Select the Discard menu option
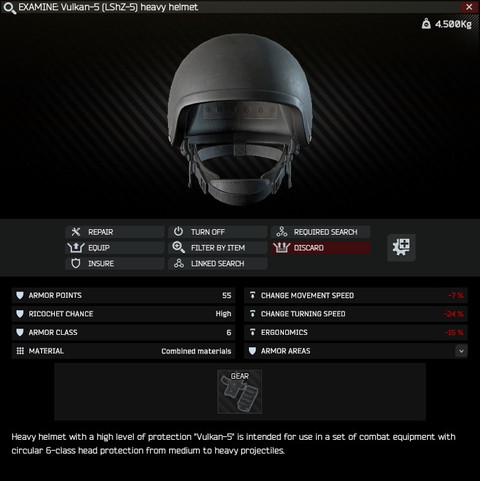 pyautogui.click(x=320, y=248)
